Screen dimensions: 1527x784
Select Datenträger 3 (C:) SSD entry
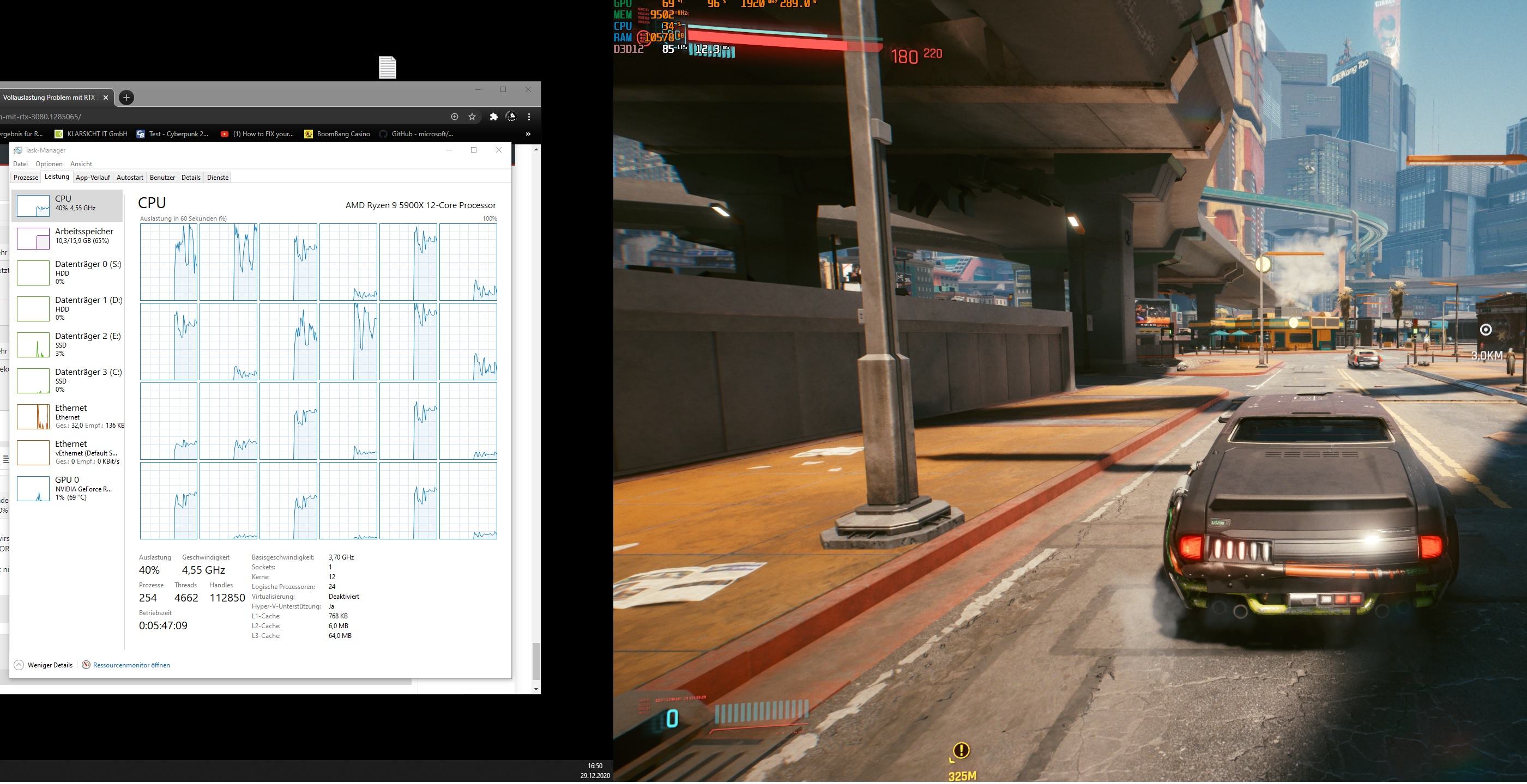[68, 380]
